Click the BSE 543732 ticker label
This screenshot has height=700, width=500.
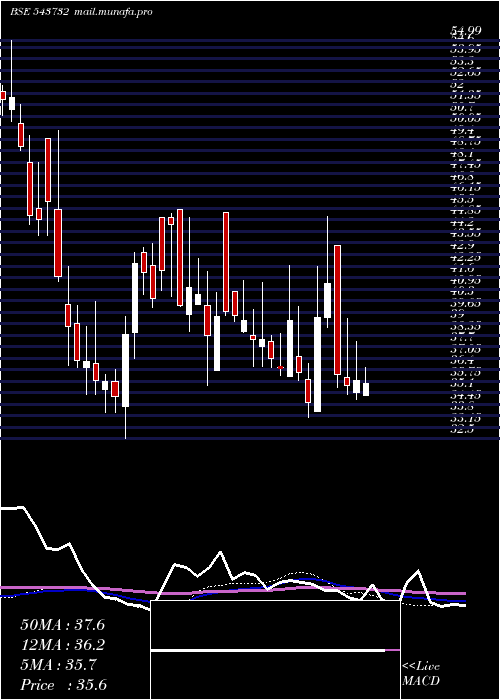(x=39, y=12)
